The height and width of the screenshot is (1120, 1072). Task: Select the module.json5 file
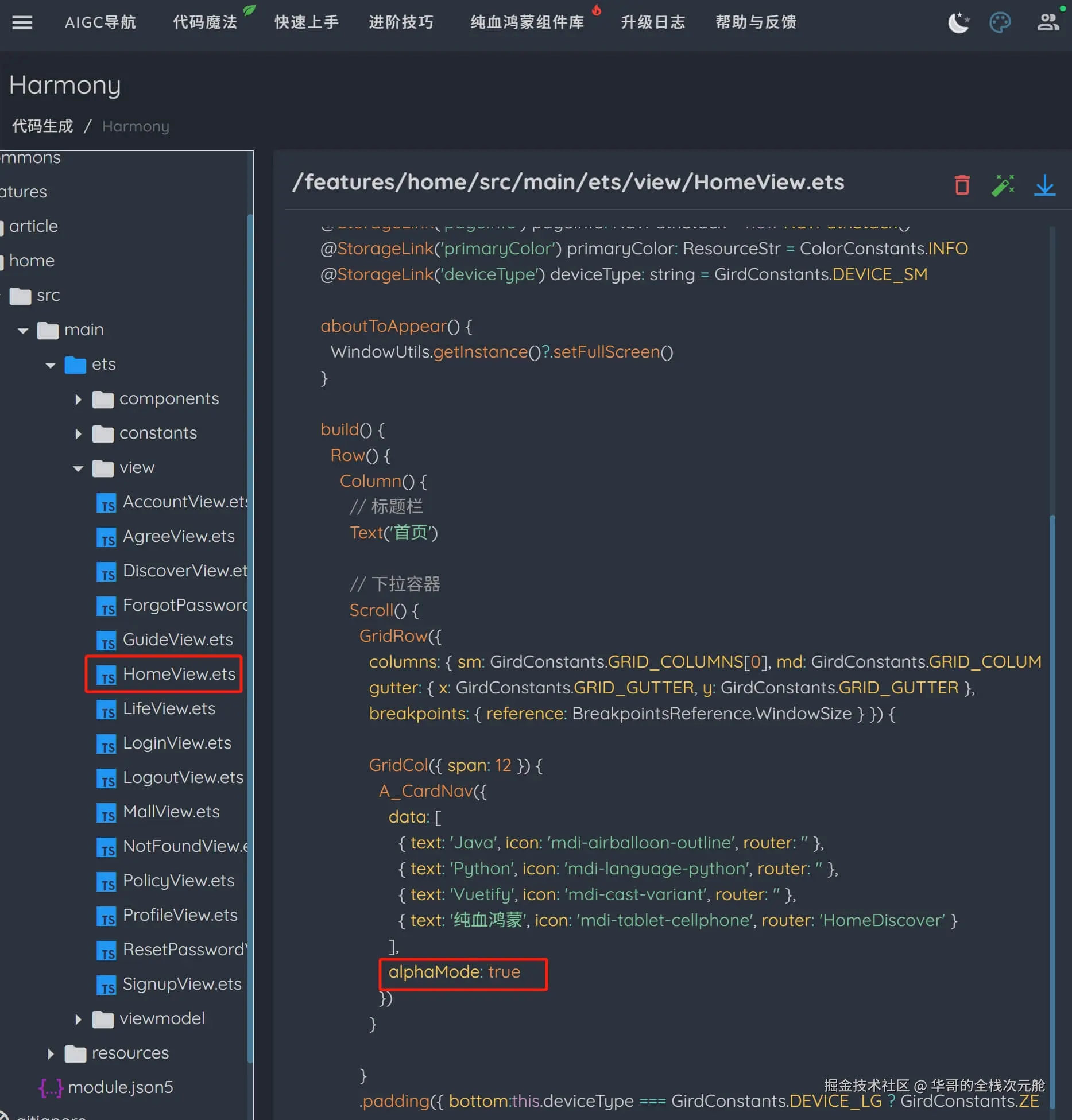pyautogui.click(x=120, y=1087)
